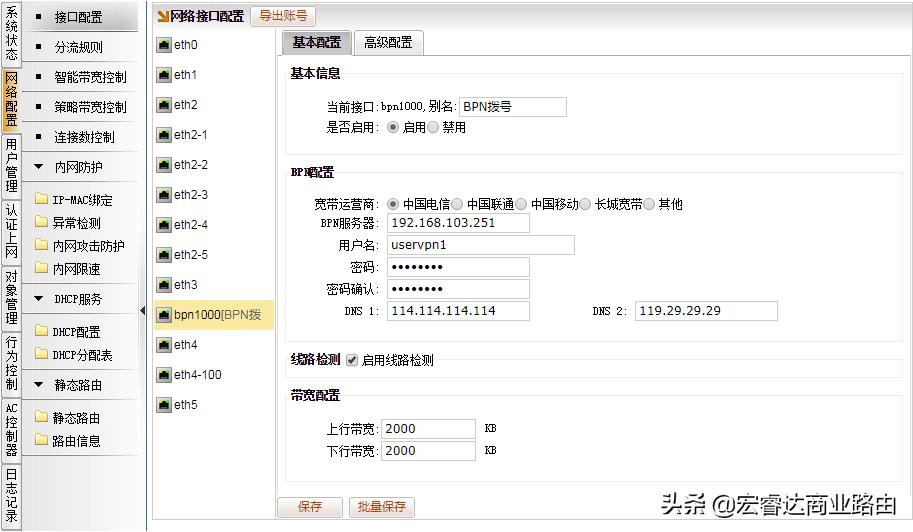Open 分流规则 menu item
This screenshot has height=532, width=913.
click(79, 47)
